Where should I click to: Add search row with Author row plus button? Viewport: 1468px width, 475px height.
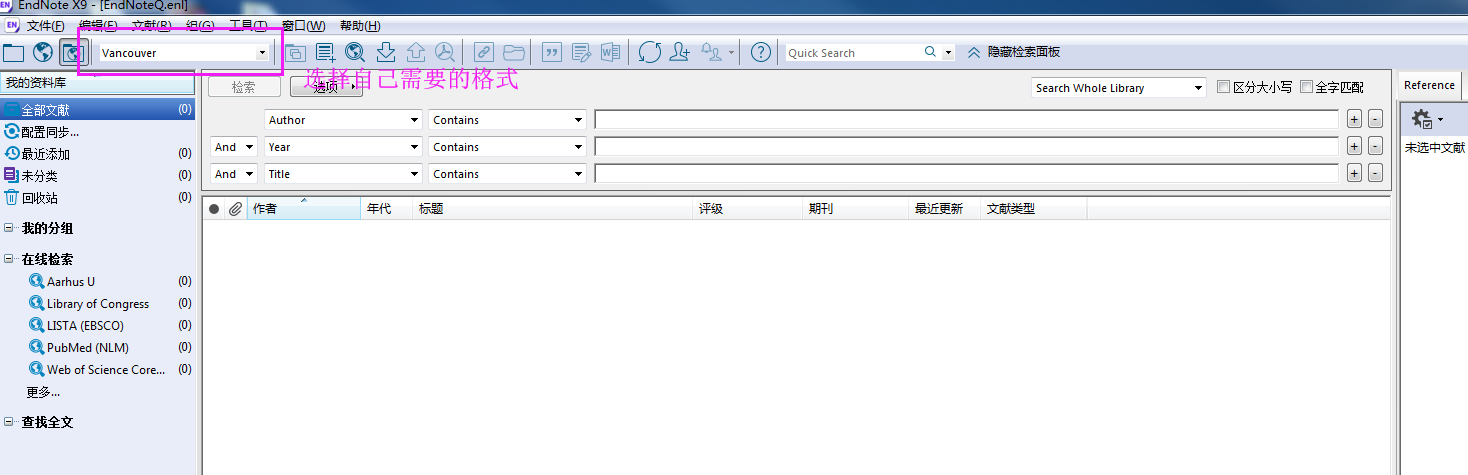coord(1354,120)
